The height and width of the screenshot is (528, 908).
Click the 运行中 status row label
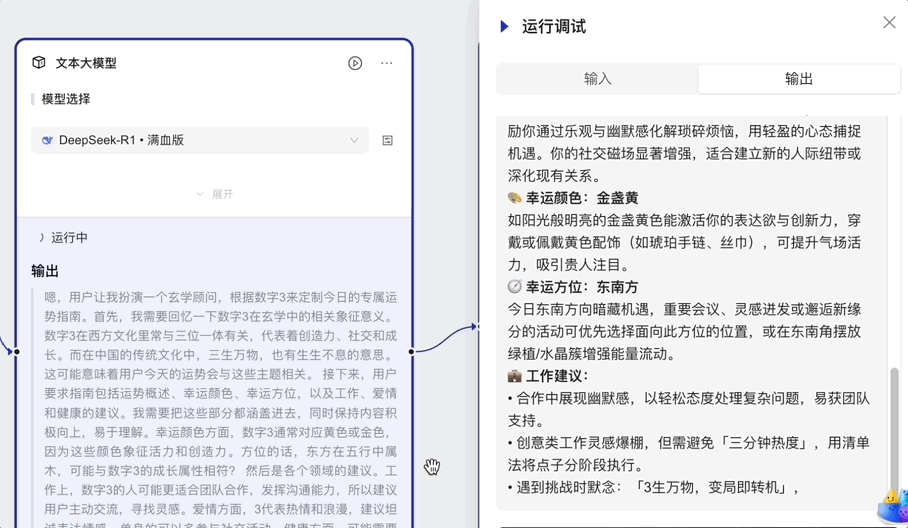(70, 238)
